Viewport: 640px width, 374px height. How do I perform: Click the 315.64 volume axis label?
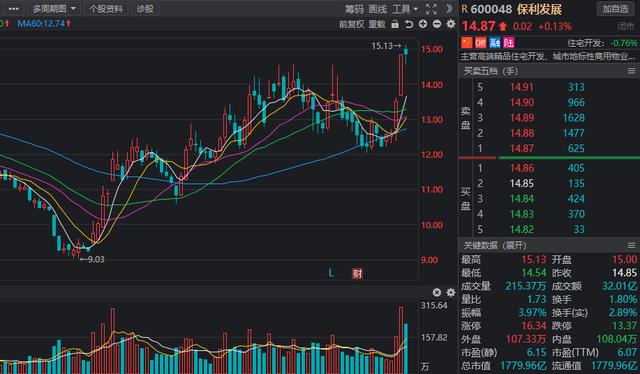[434, 305]
